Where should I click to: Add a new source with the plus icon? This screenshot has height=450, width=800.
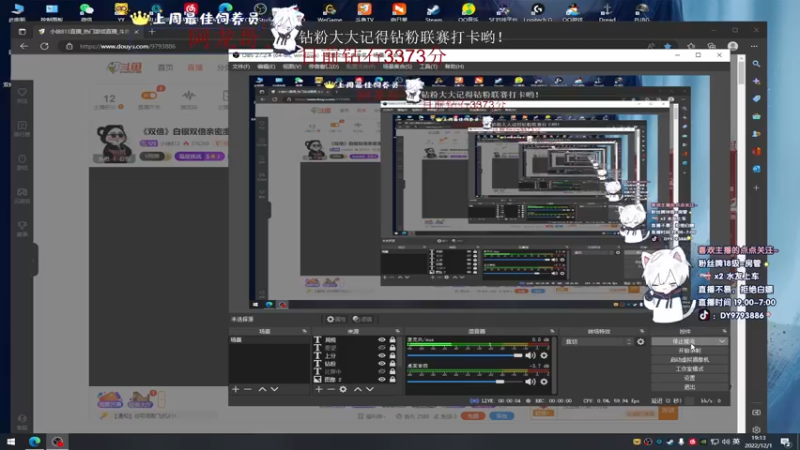click(318, 389)
